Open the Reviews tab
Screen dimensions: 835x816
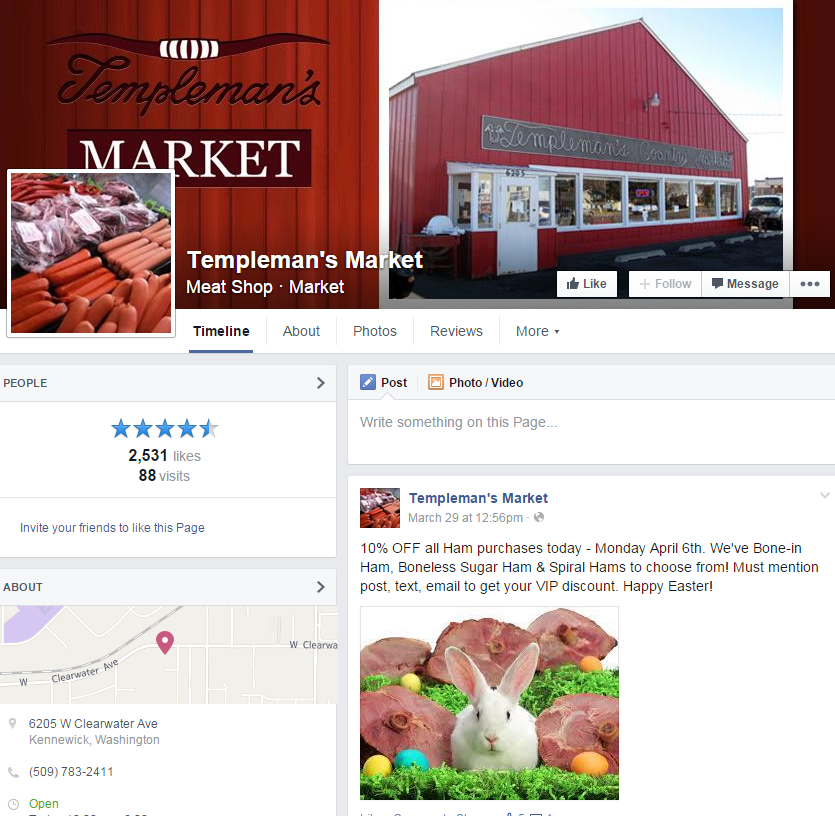point(456,331)
